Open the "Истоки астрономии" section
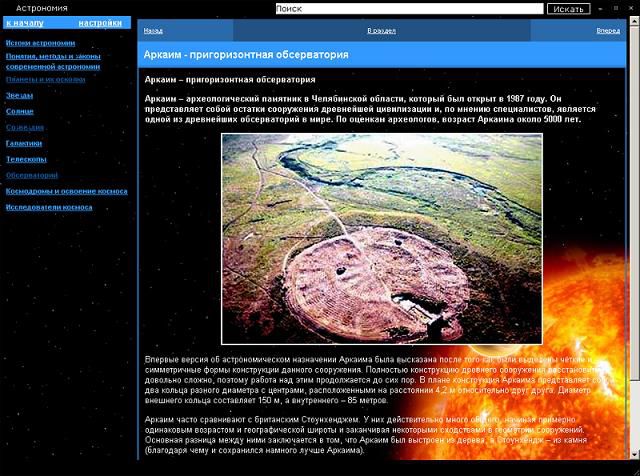640x476 pixels. (x=40, y=43)
